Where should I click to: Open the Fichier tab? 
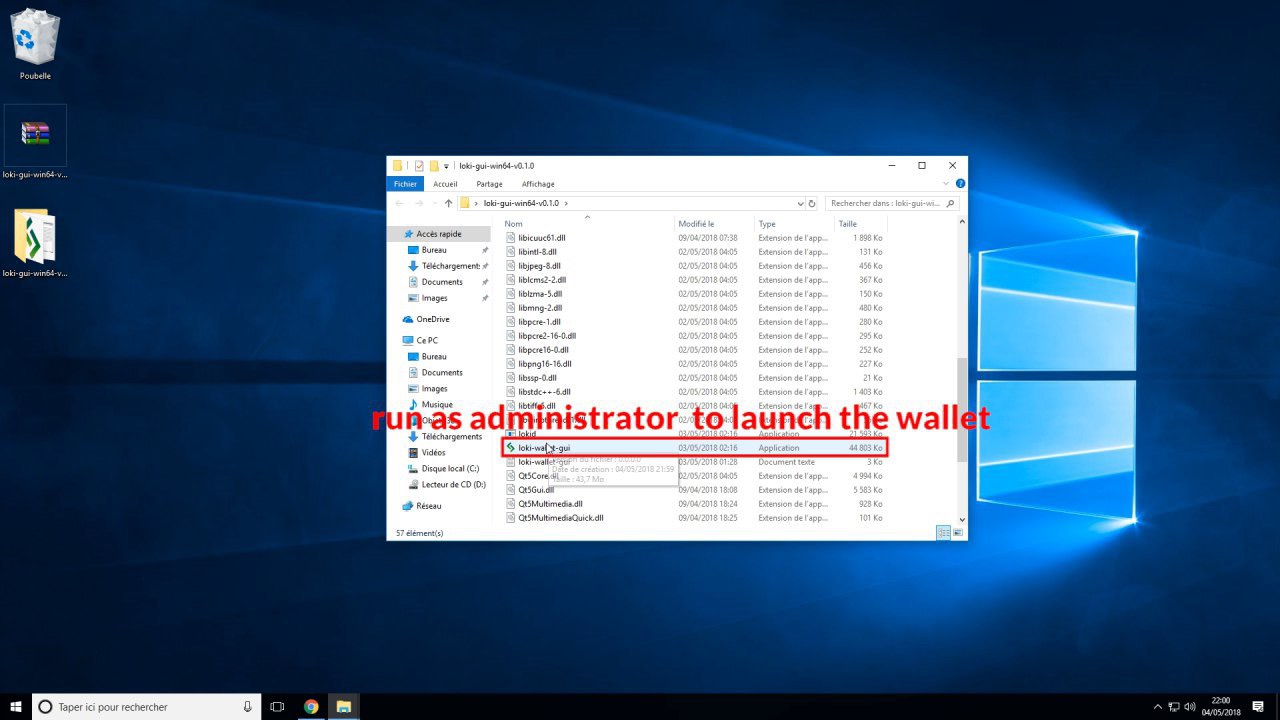tap(405, 184)
